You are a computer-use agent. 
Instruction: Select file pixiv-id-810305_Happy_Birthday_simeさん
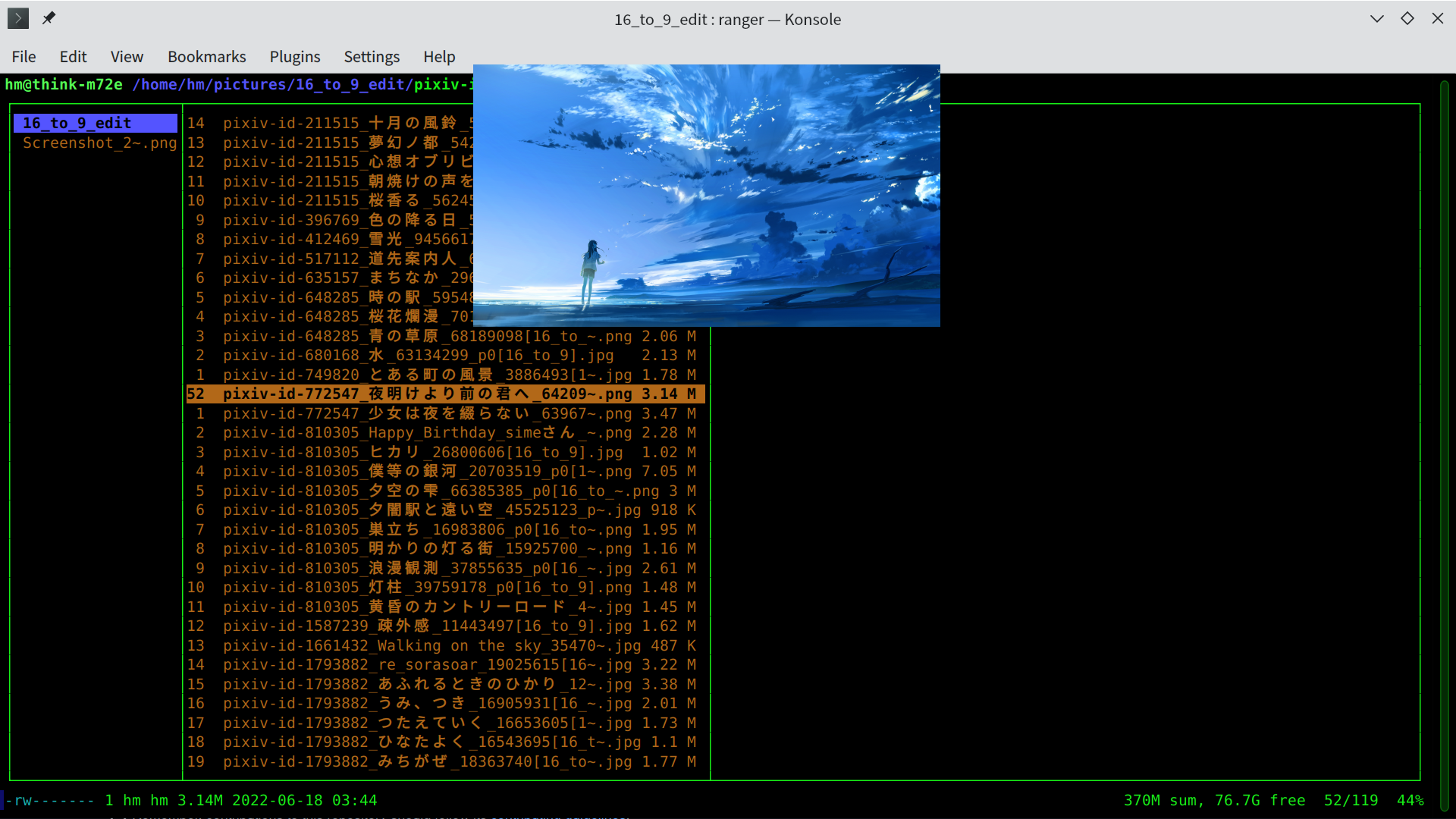427,432
